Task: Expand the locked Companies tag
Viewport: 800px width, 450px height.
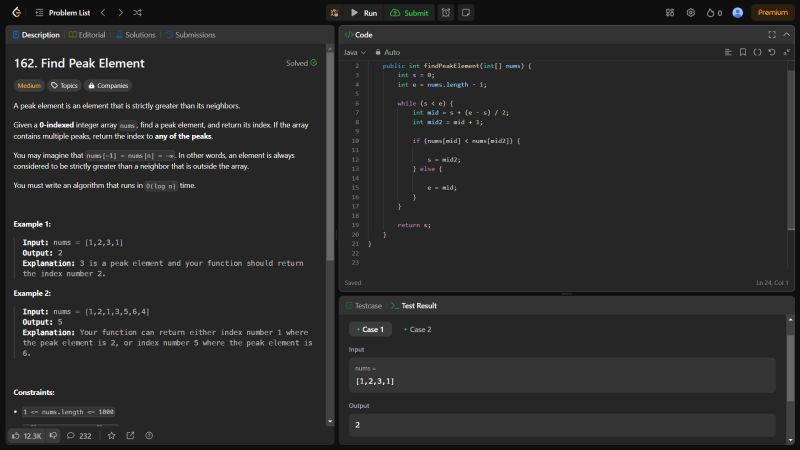Action: click(x=108, y=85)
